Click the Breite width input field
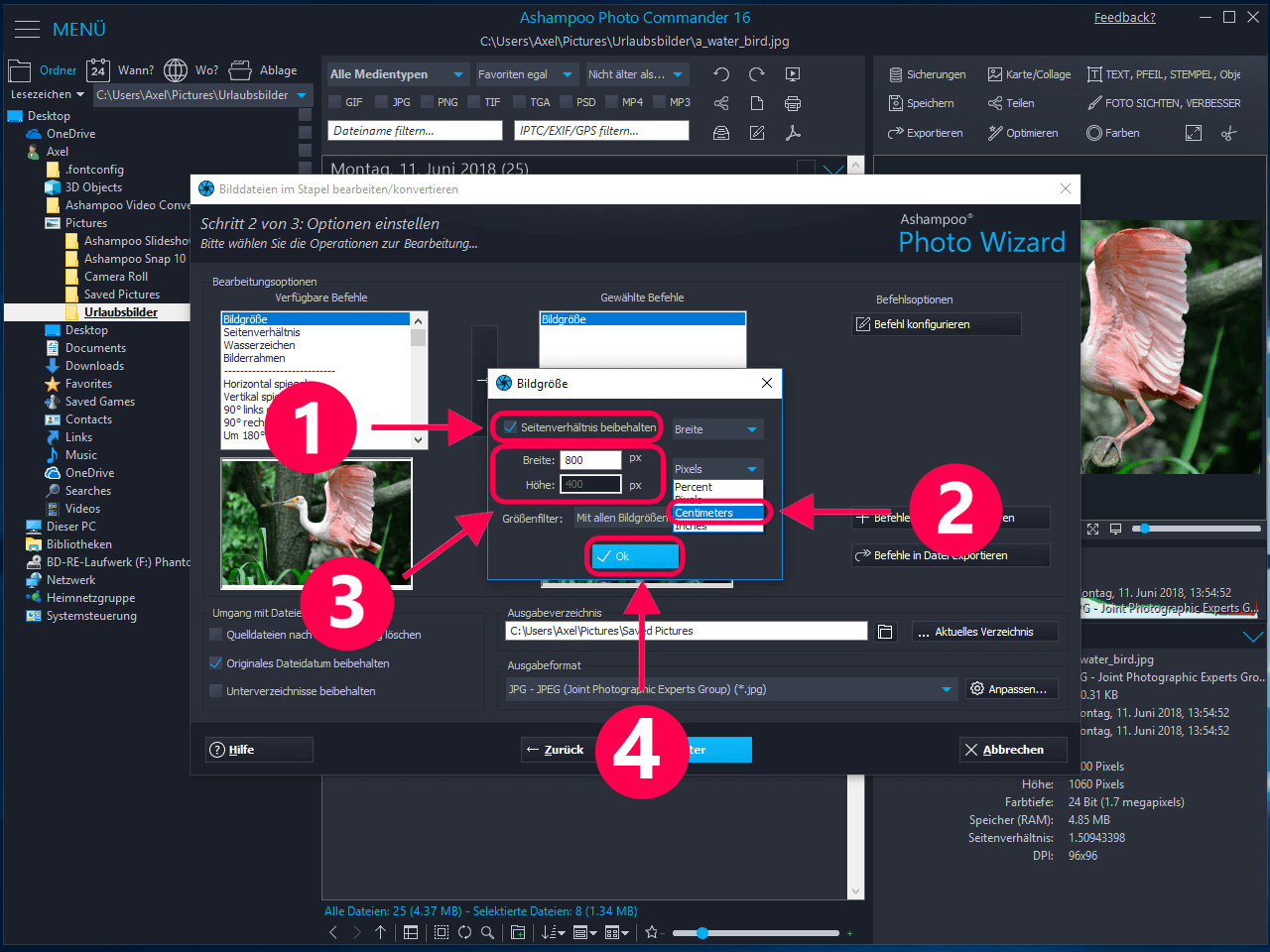 591,460
